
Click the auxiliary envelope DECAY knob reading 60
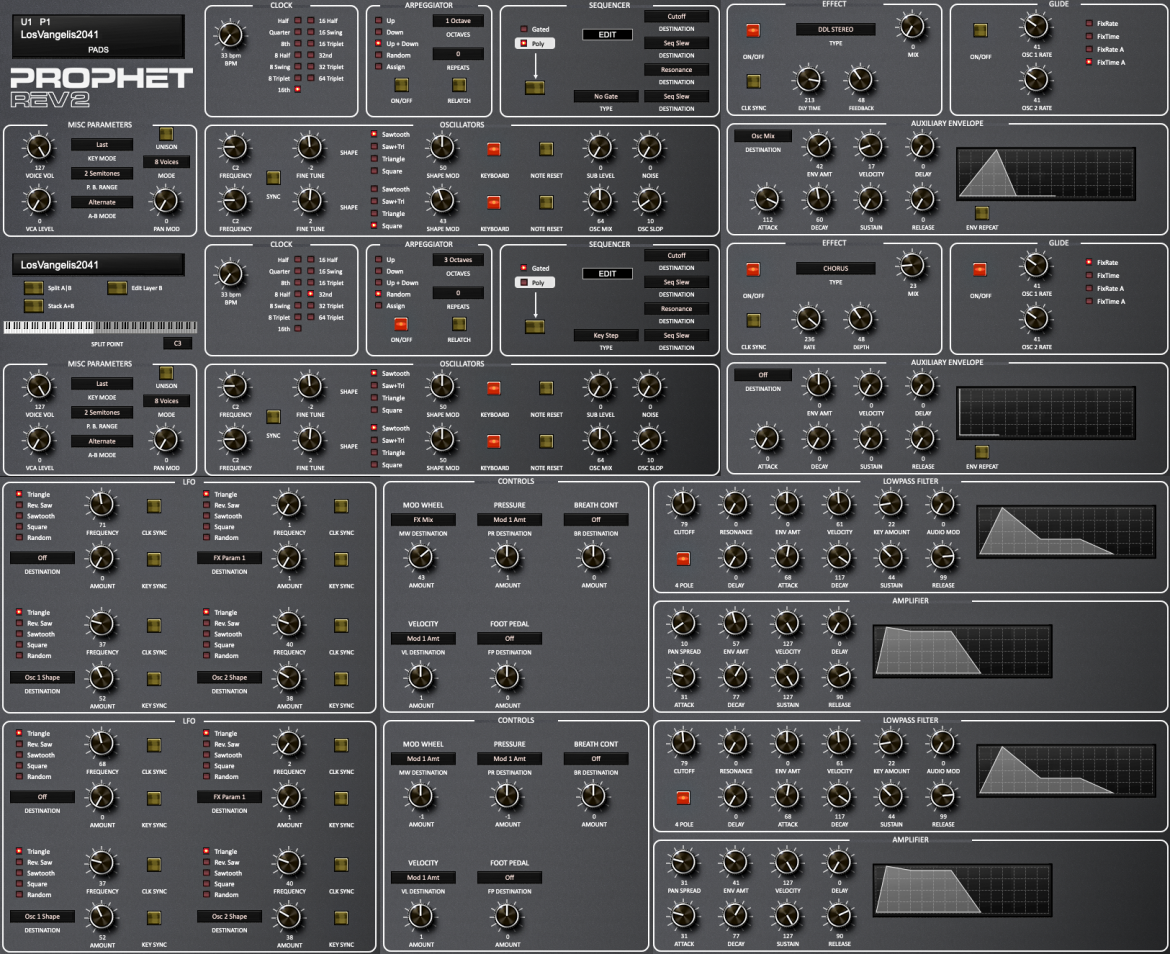tap(819, 200)
